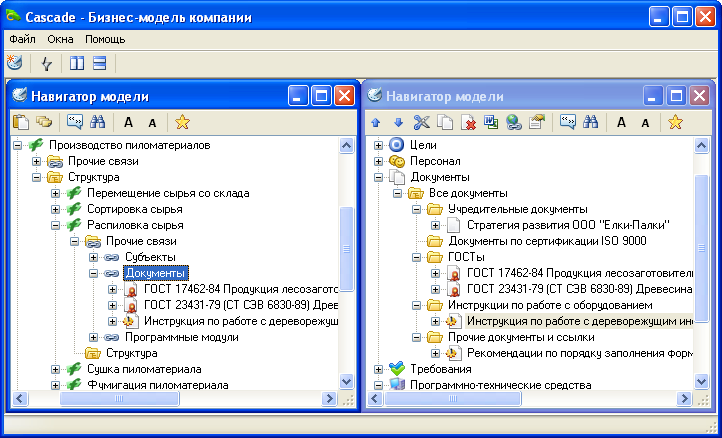Select Учредительные документы folder
This screenshot has width=722, height=438.
pyautogui.click(x=518, y=209)
